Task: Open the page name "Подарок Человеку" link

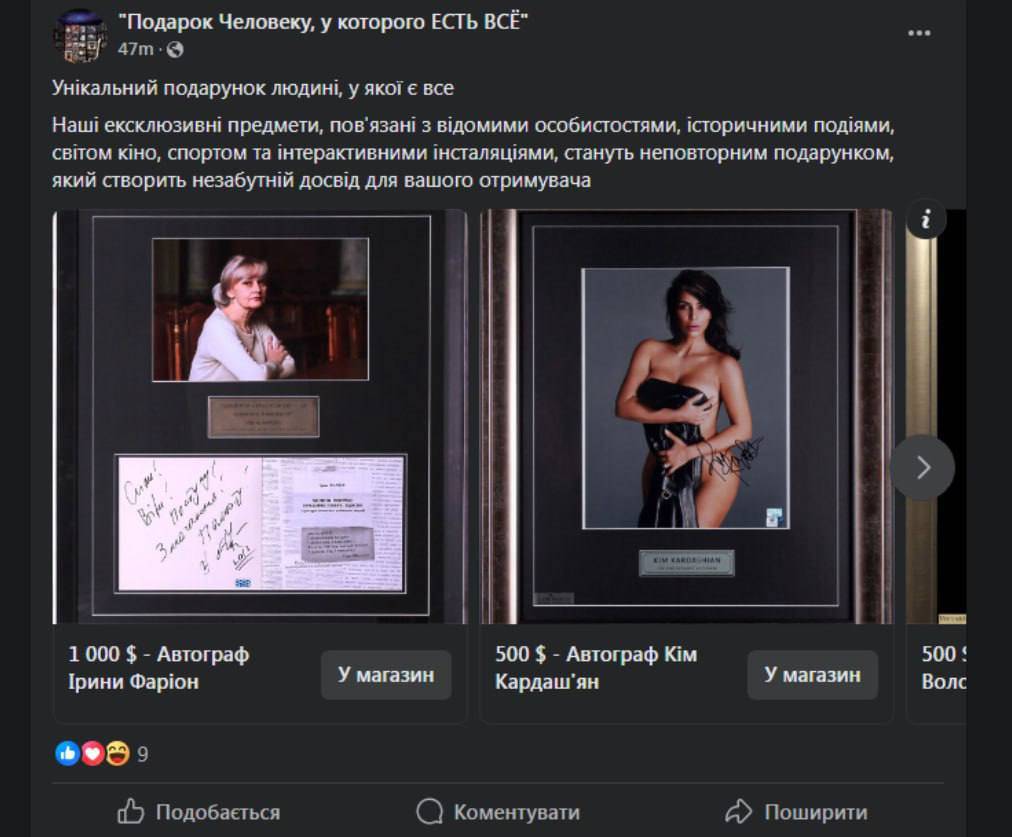Action: [323, 22]
